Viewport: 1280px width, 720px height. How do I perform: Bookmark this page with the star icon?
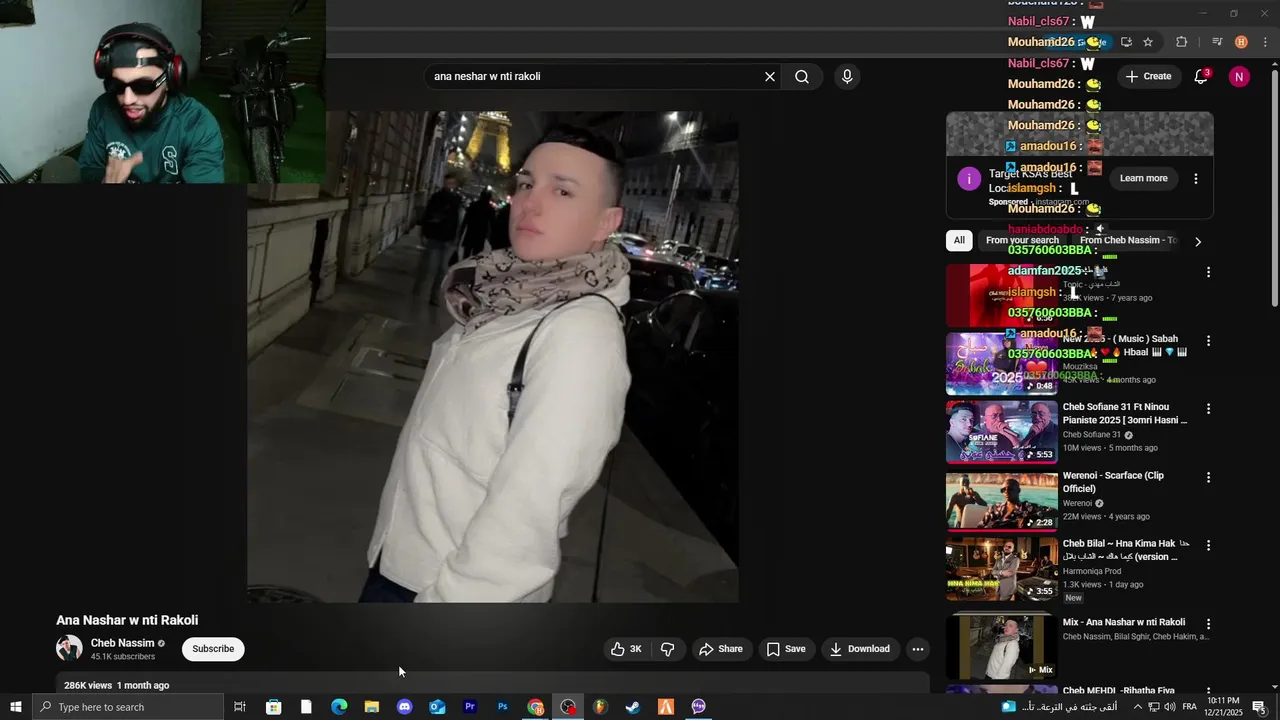[1148, 42]
